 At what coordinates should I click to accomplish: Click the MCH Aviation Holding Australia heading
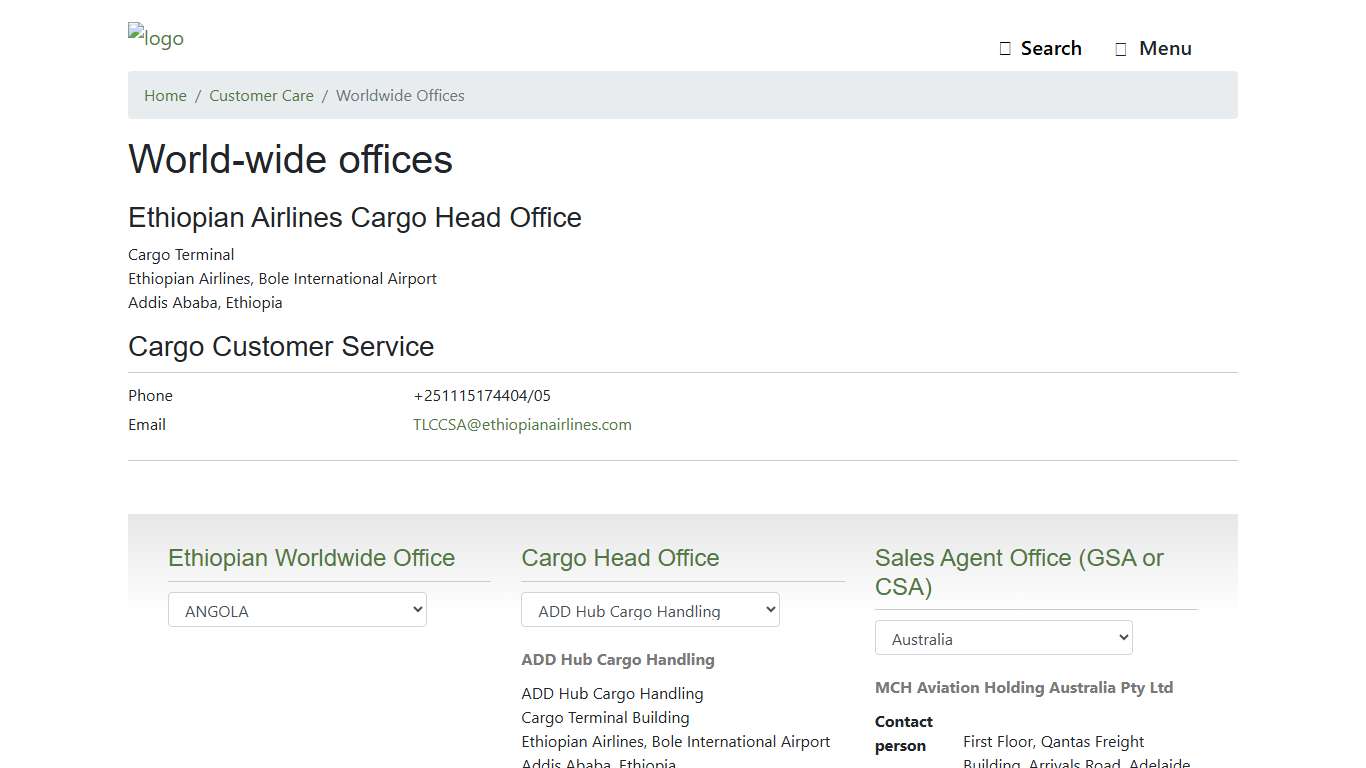[1024, 687]
